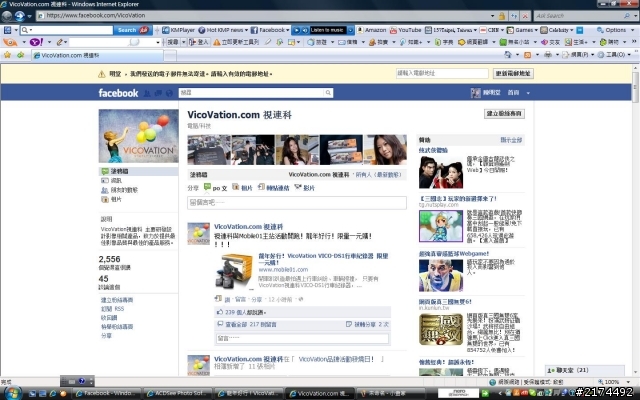Click the email address field in the warning bar

(x=442, y=73)
